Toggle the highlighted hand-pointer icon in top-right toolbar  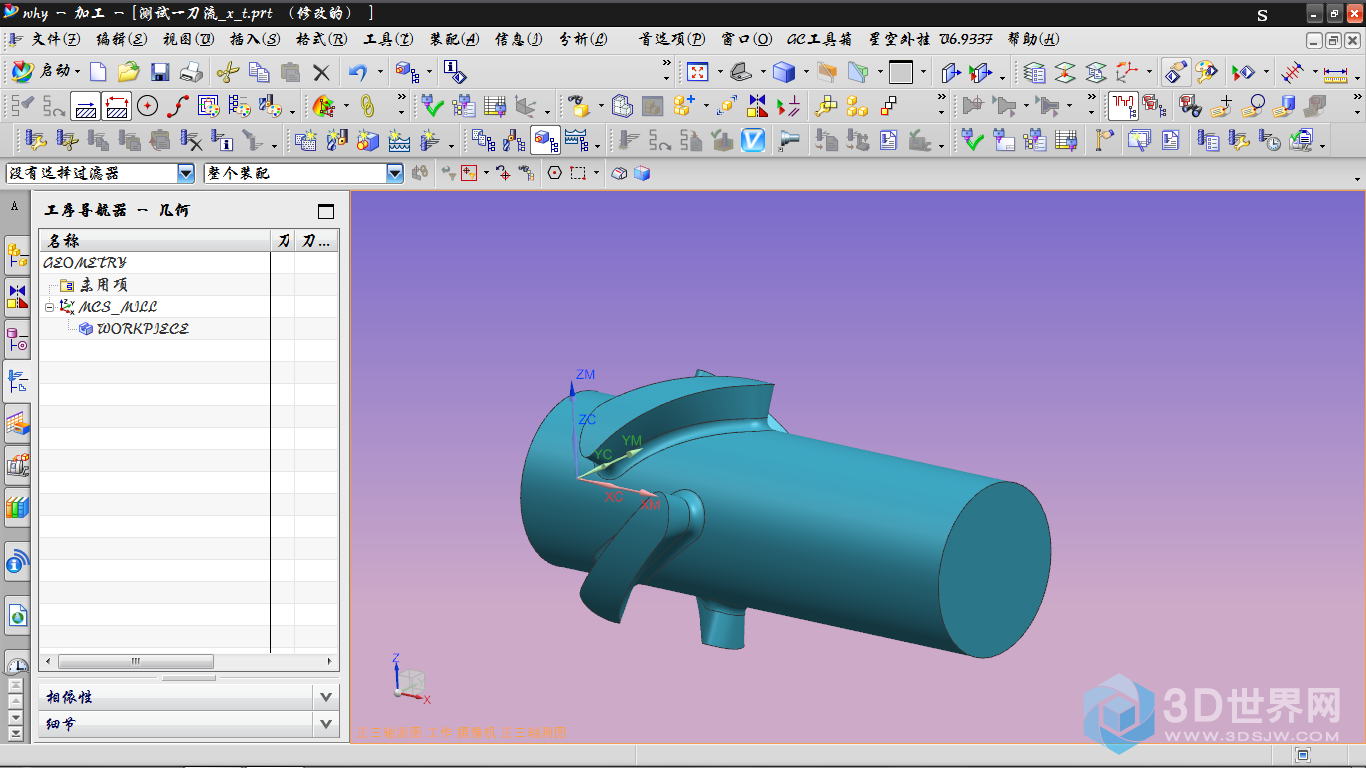coord(1176,72)
